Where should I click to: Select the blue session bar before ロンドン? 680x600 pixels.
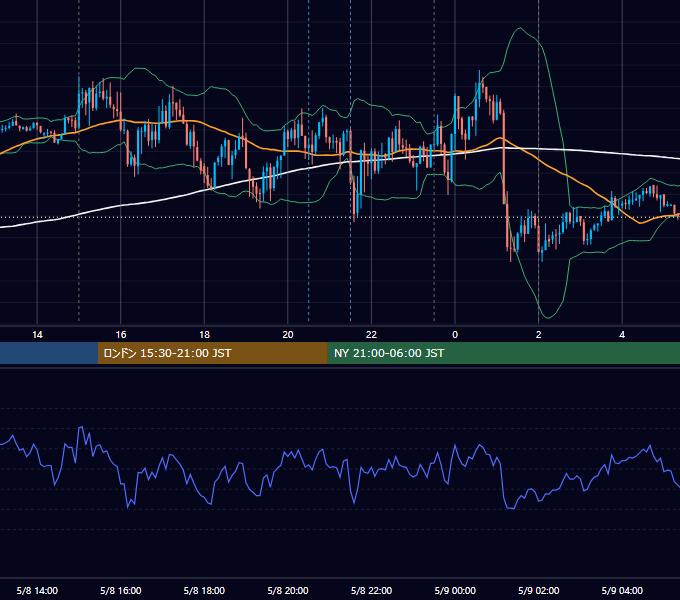(x=49, y=353)
